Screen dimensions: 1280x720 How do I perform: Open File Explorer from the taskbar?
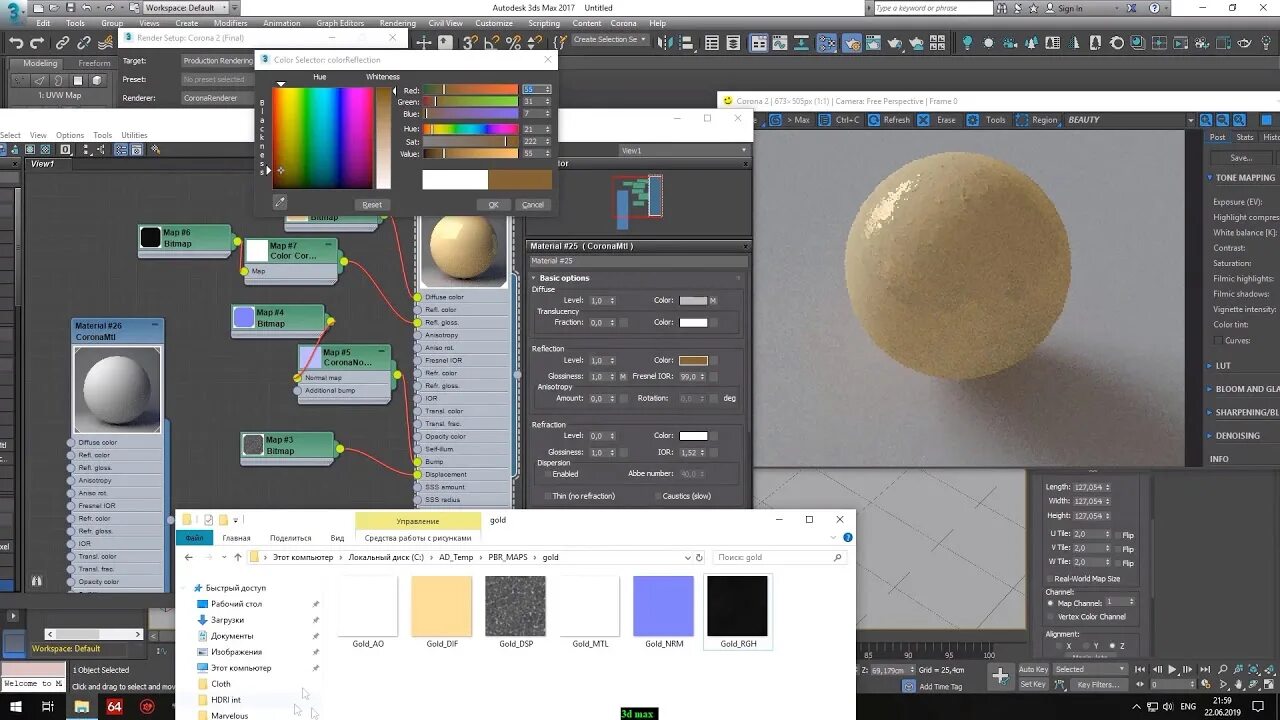pyautogui.click(x=82, y=706)
